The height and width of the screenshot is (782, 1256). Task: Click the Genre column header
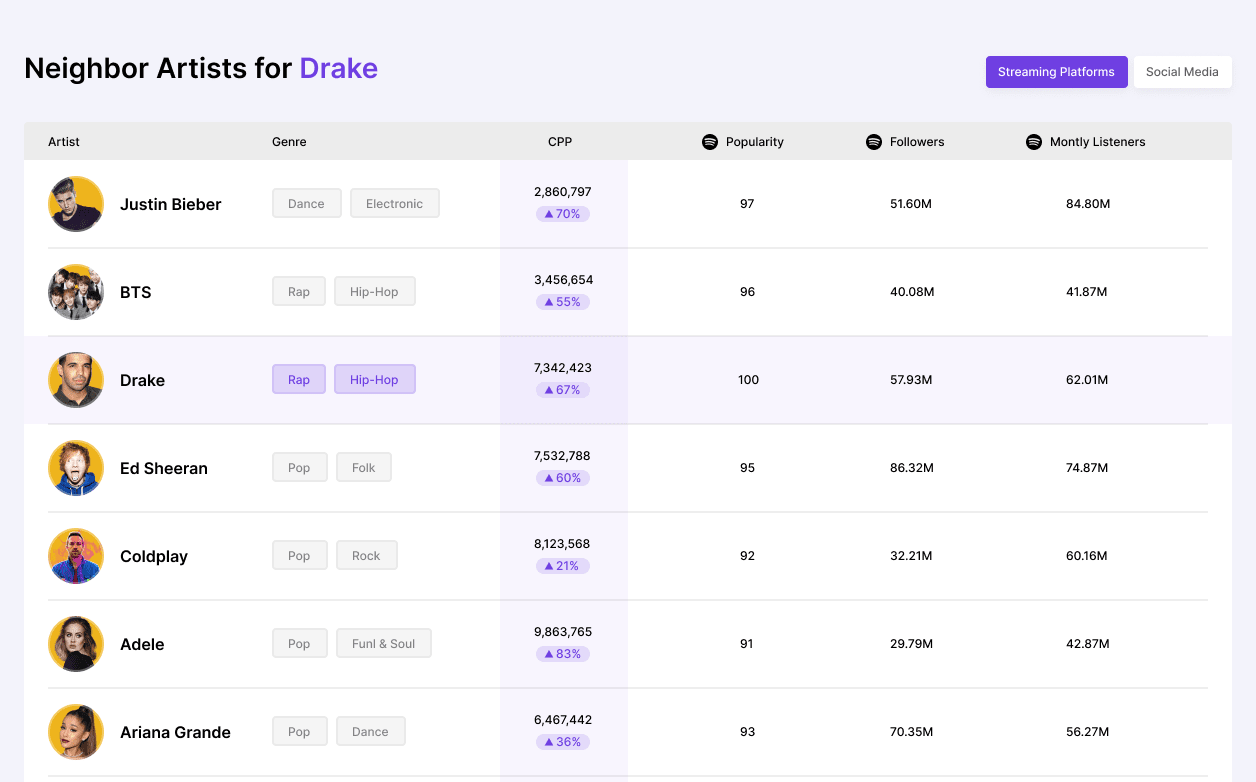289,142
